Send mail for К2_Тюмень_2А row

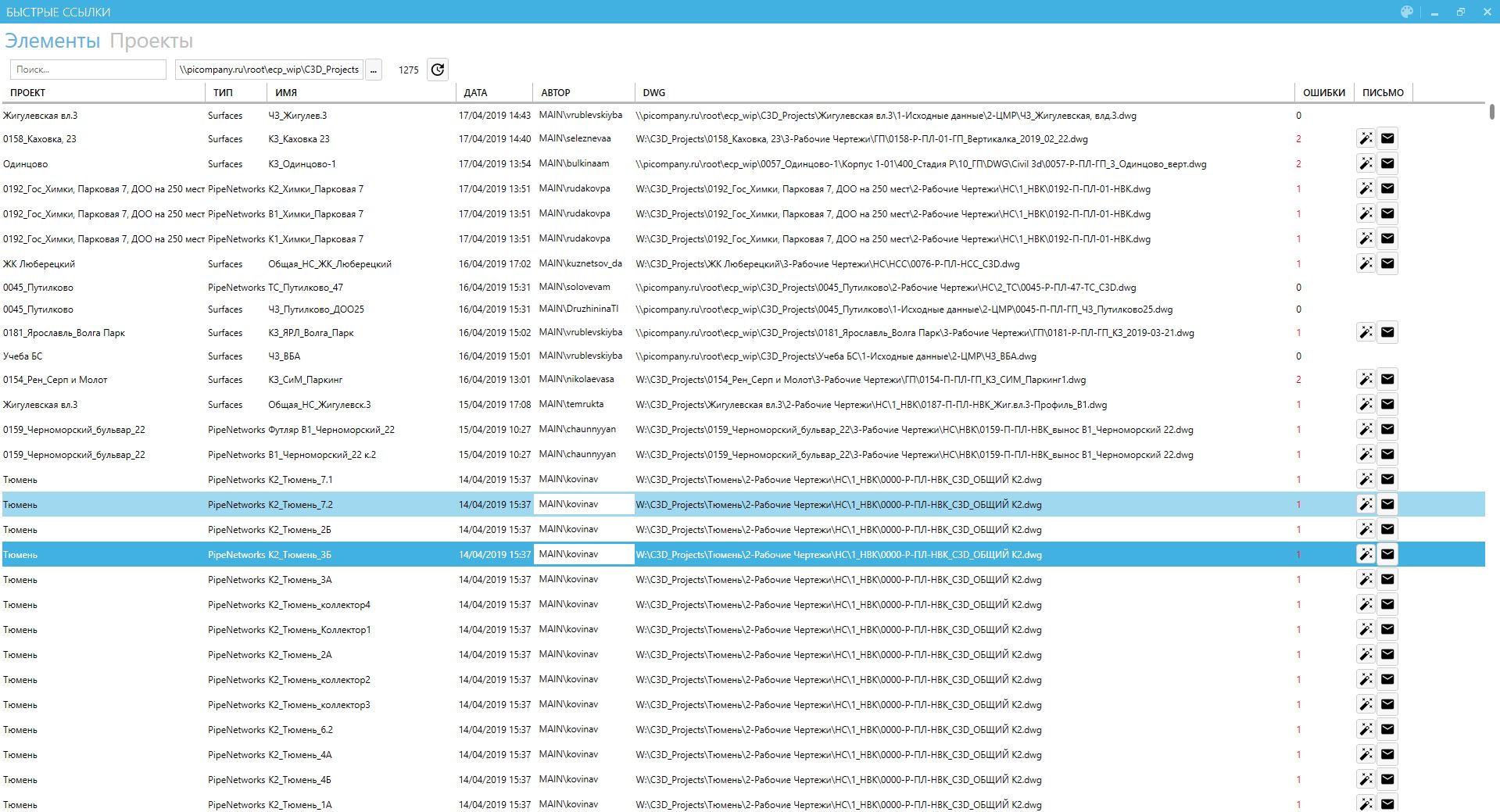coord(1387,654)
